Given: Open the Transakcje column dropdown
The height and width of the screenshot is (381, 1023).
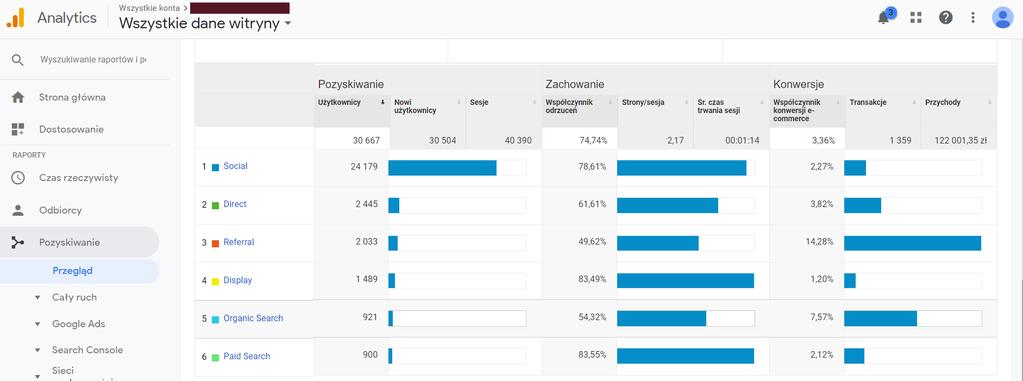Looking at the screenshot, I should (x=914, y=102).
